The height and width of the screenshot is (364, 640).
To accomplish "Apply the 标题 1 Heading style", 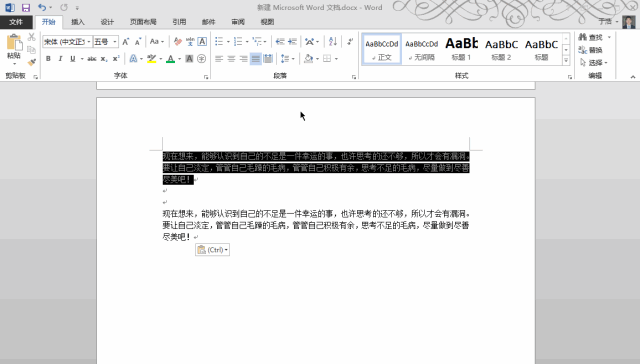I will tap(461, 49).
